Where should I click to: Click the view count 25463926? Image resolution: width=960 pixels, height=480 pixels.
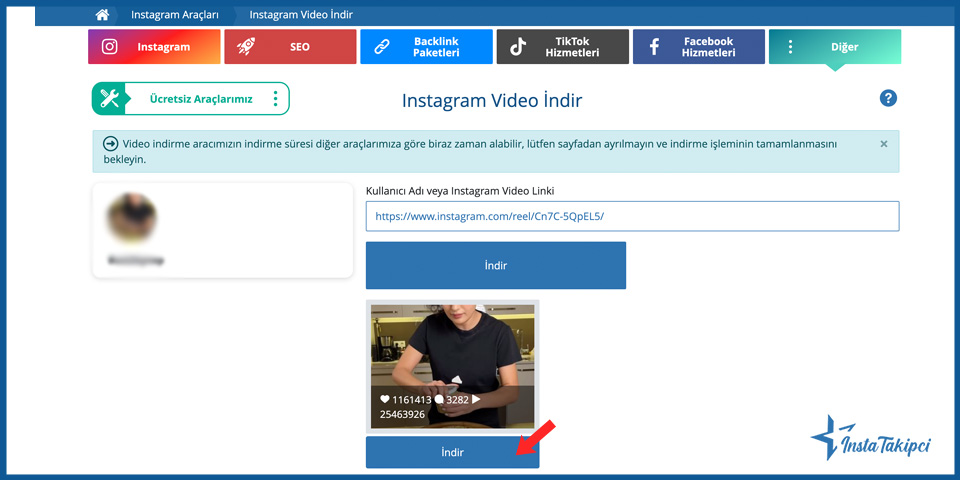click(402, 414)
